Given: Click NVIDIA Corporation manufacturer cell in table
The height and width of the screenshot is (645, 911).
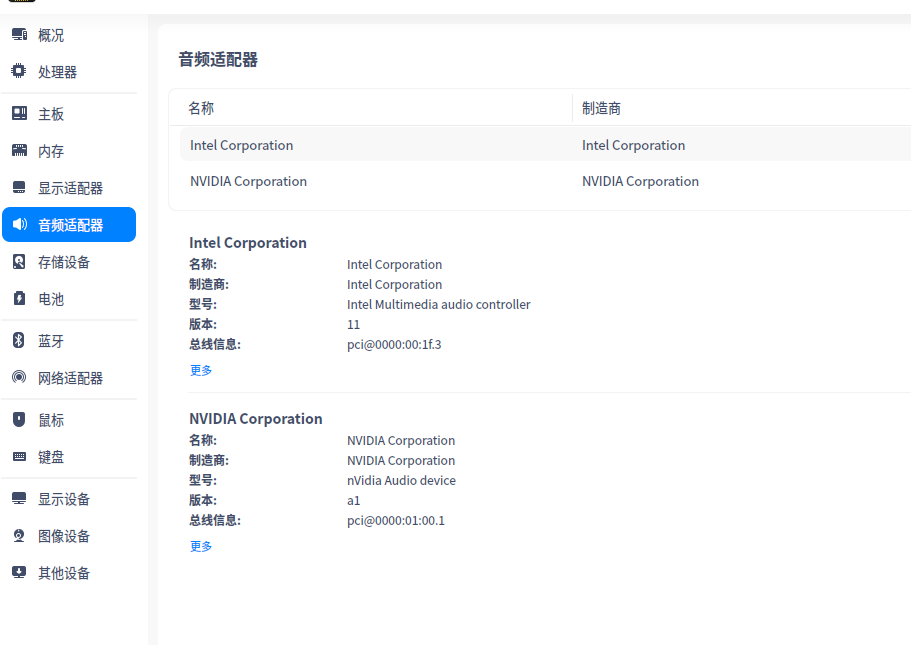Looking at the screenshot, I should pyautogui.click(x=640, y=181).
